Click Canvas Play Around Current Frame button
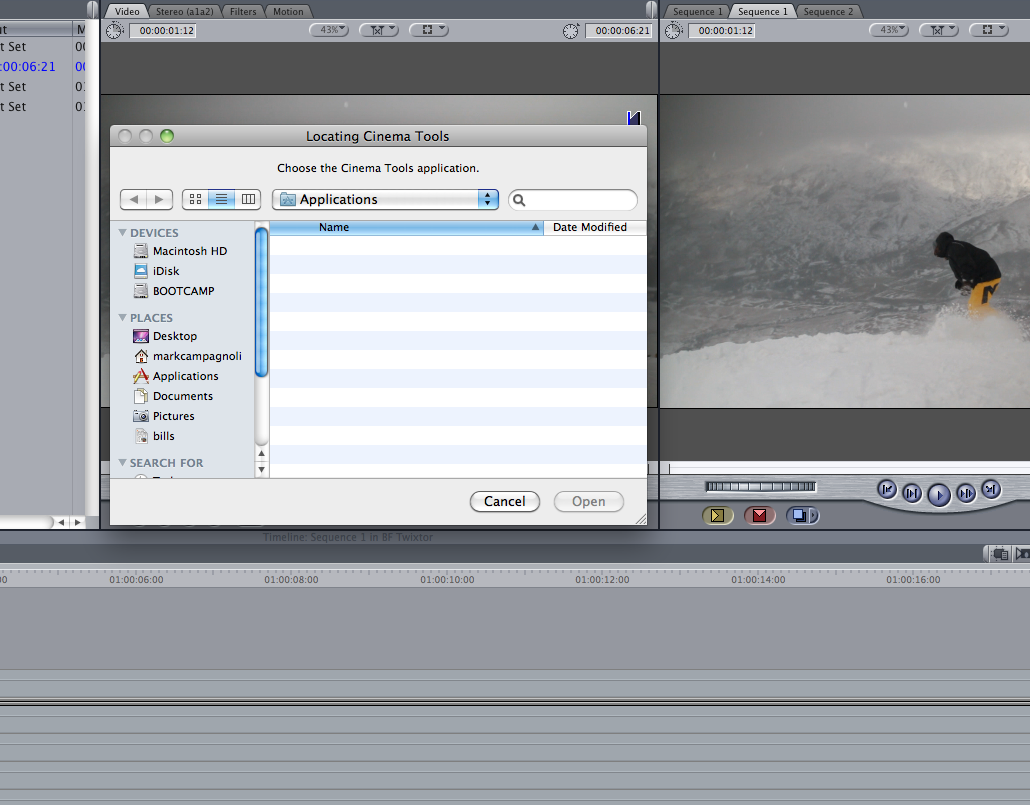The width and height of the screenshot is (1030, 805). (x=966, y=493)
